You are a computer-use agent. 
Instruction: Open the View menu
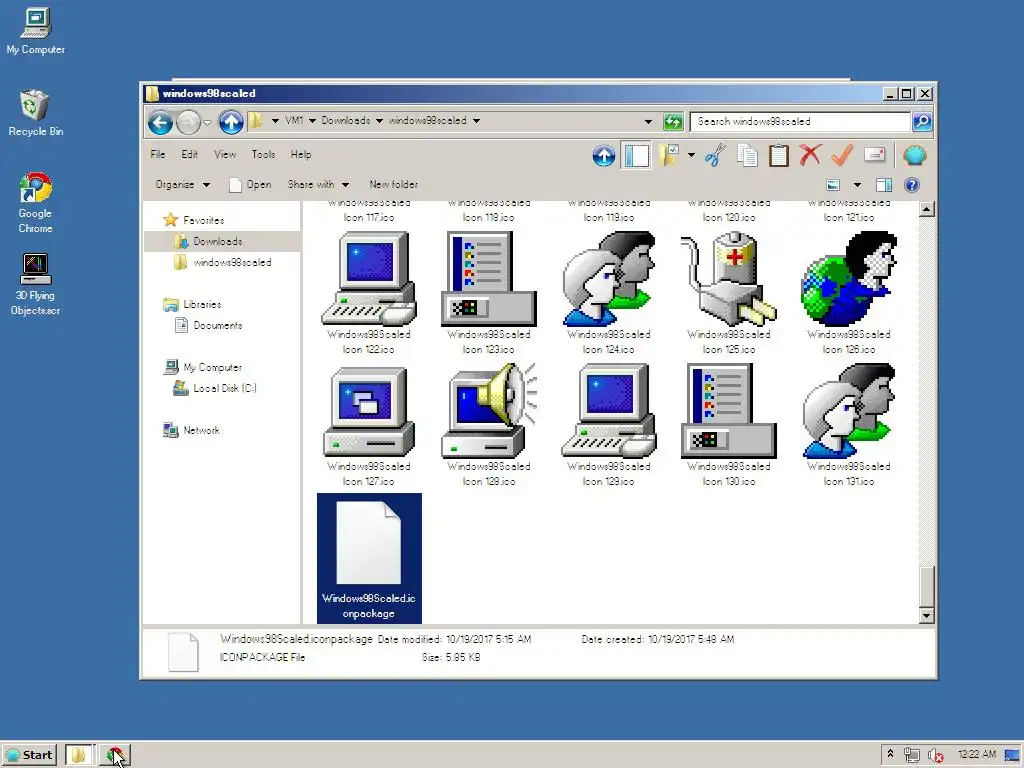(x=225, y=155)
